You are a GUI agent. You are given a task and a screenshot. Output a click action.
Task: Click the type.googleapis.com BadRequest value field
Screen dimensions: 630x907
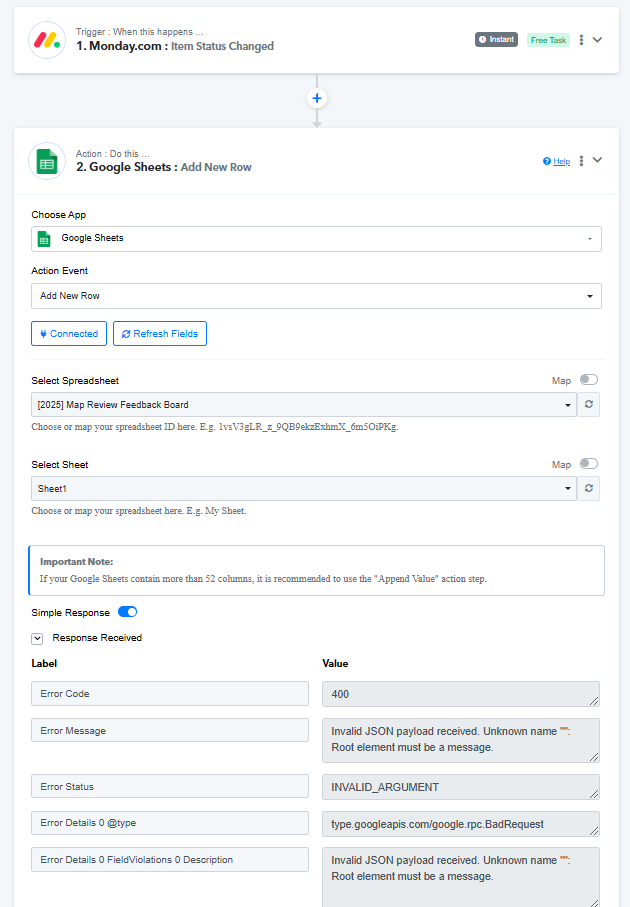(x=461, y=824)
